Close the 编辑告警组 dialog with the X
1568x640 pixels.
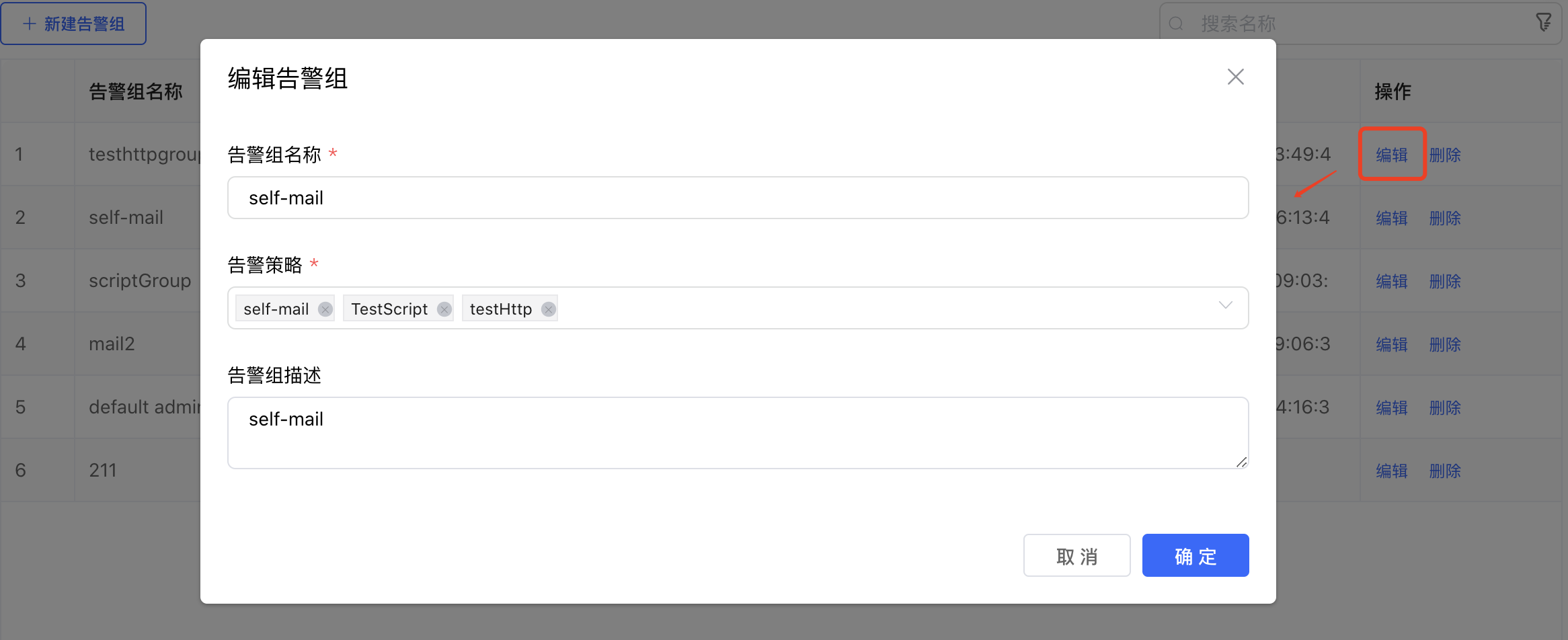(1235, 77)
